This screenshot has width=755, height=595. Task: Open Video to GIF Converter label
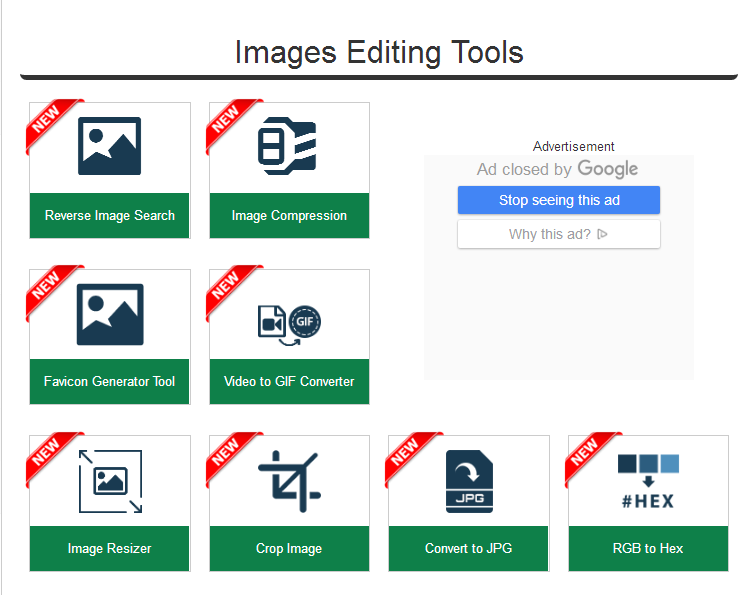(x=289, y=382)
